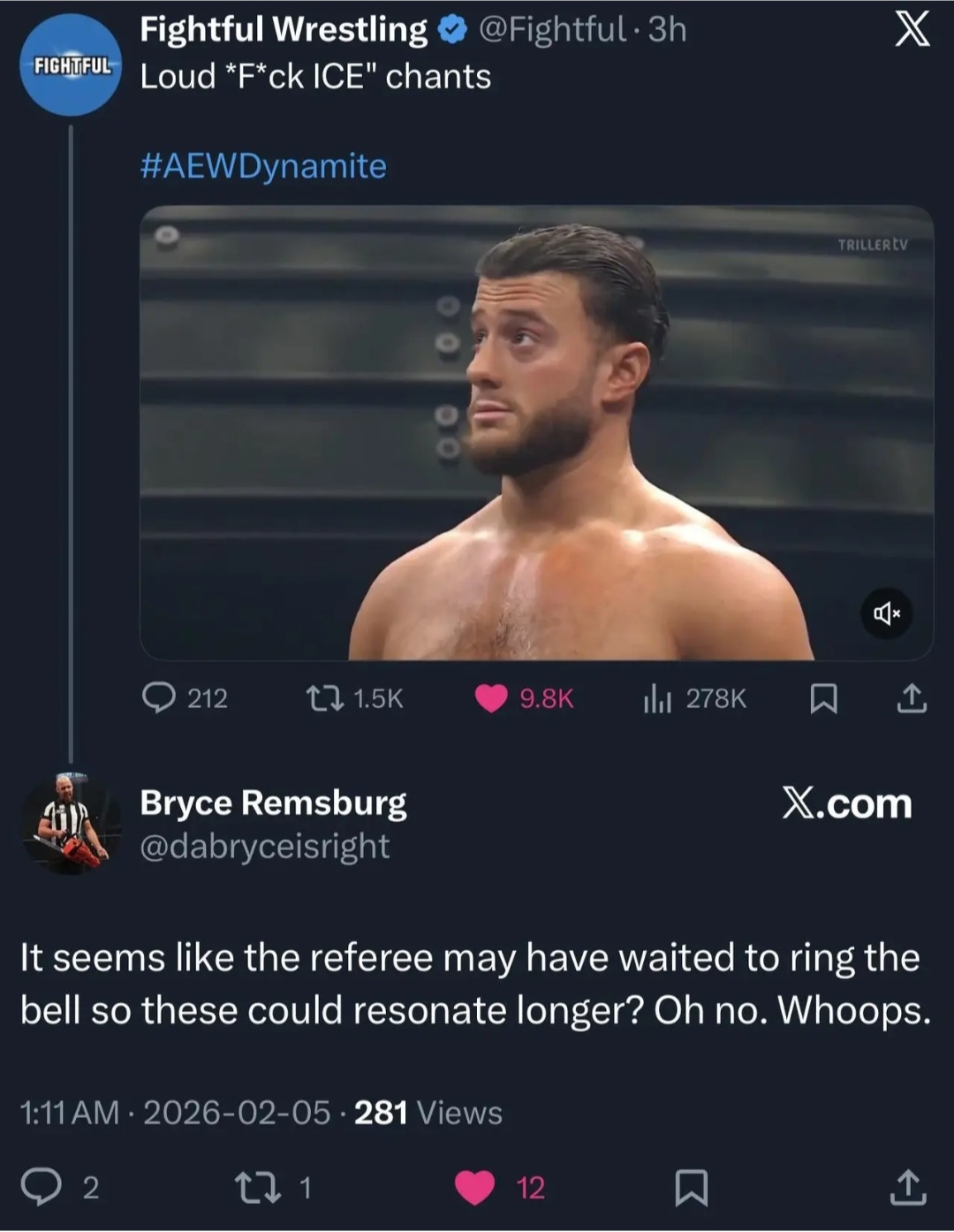Click the X.com logo
Image resolution: width=954 pixels, height=1232 pixels.
click(x=846, y=804)
